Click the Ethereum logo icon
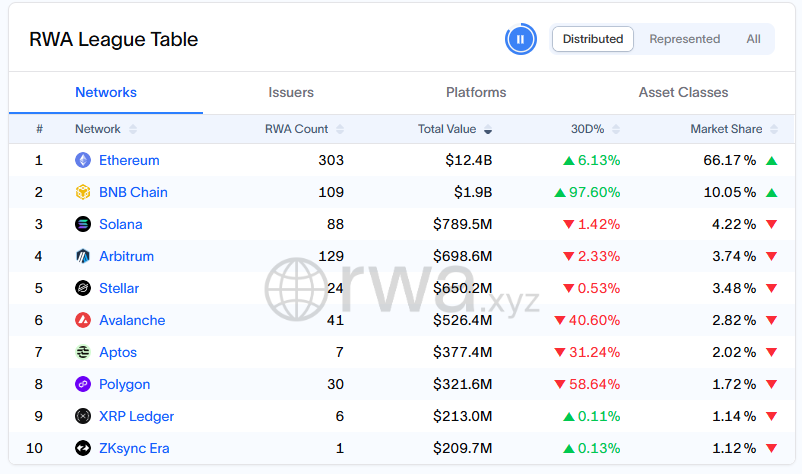Viewport: 802px width, 474px height. (83, 160)
